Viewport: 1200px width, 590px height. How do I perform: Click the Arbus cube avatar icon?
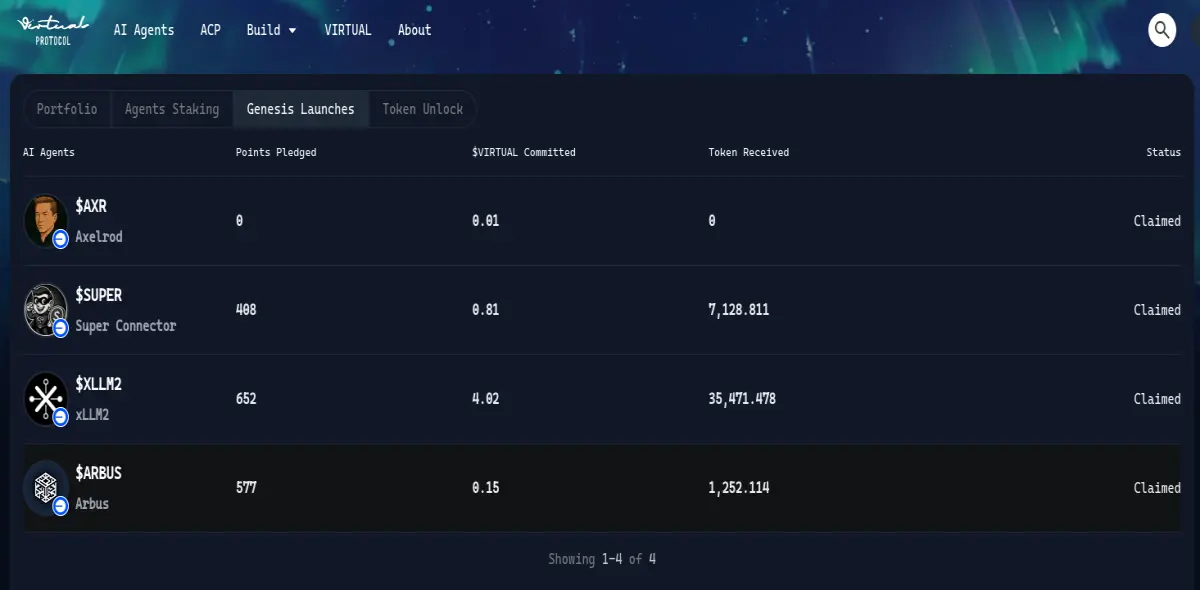coord(46,487)
